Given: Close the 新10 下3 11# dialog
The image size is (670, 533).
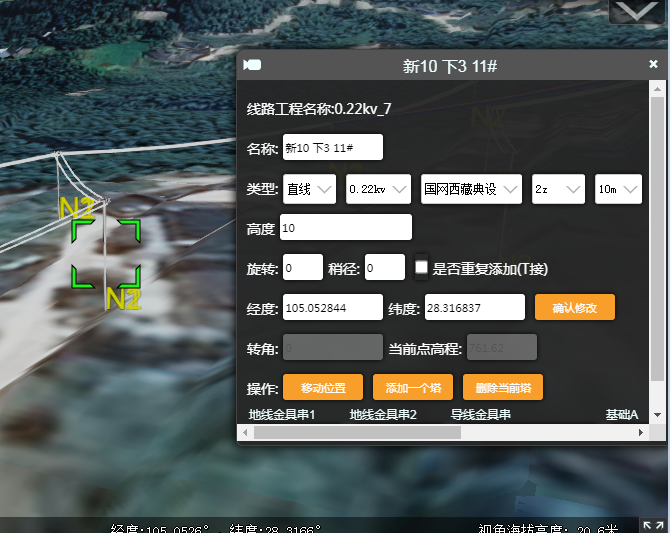Looking at the screenshot, I should [653, 64].
